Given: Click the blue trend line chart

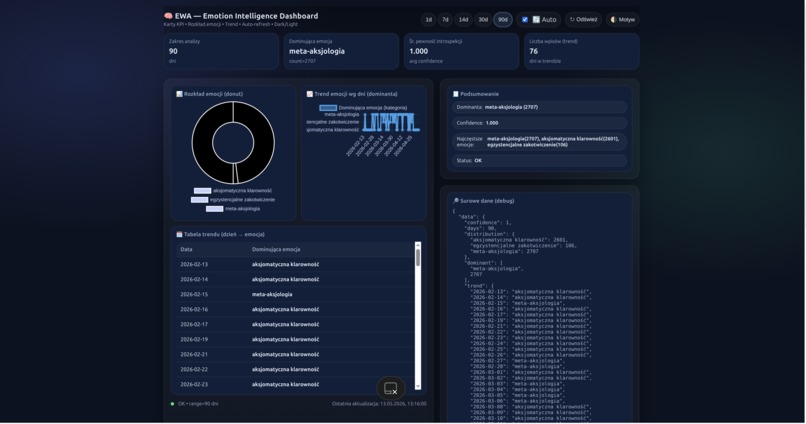Looking at the screenshot, I should pyautogui.click(x=391, y=122).
